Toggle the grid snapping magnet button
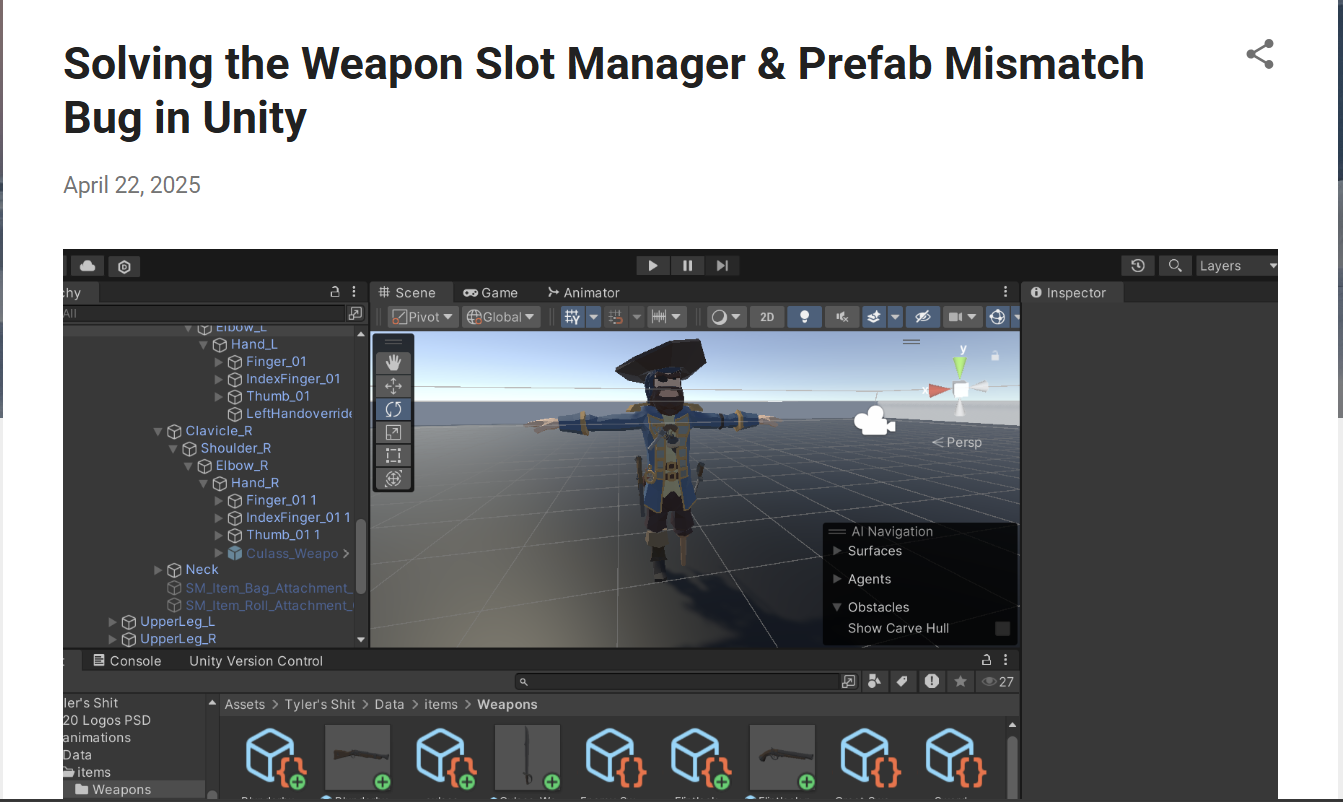 click(616, 317)
